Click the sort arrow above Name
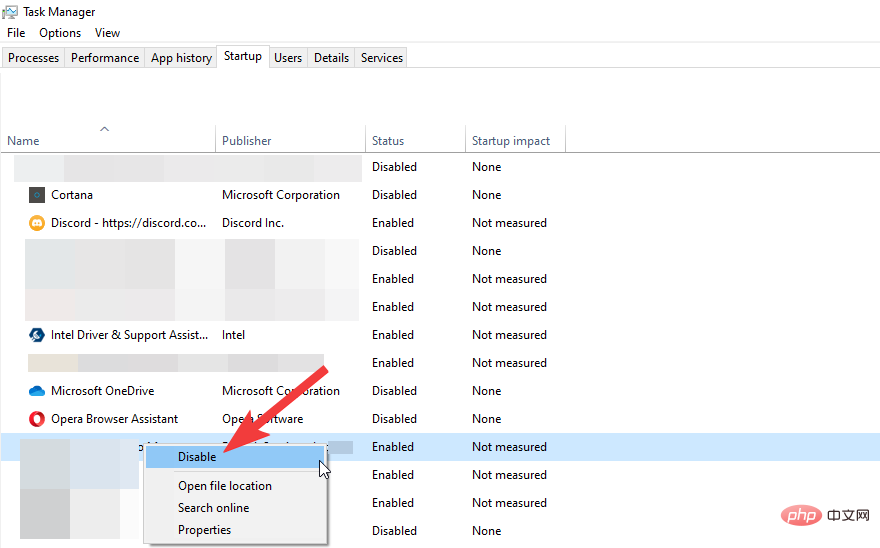Image resolution: width=880 pixels, height=548 pixels. (104, 129)
